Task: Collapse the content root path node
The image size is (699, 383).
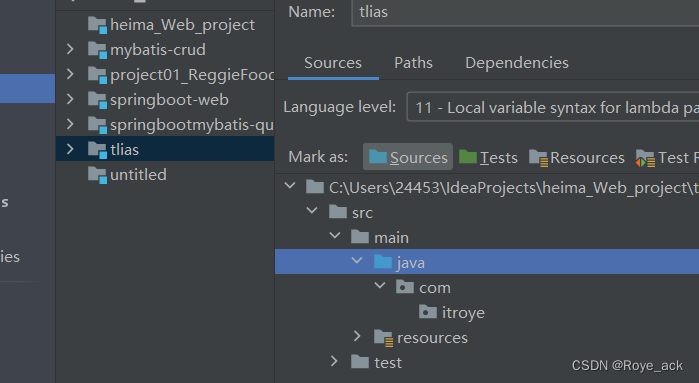Action: click(x=290, y=185)
